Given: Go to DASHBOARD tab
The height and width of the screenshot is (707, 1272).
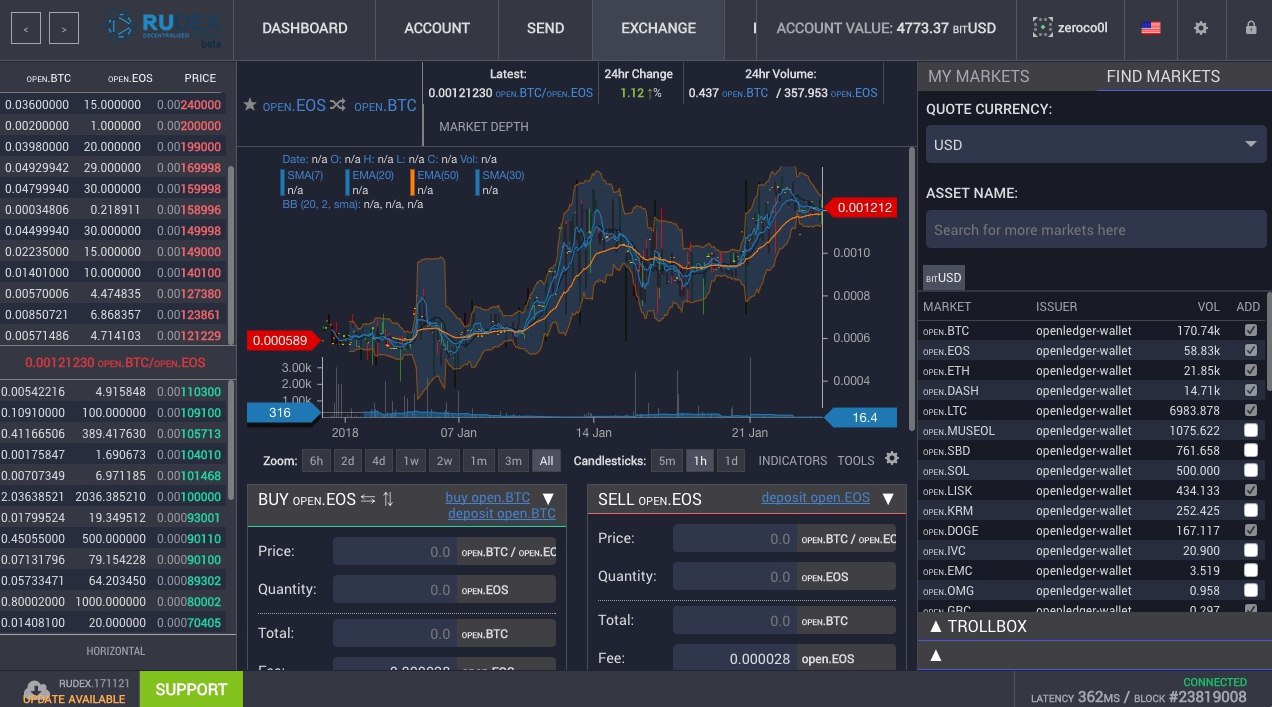Looking at the screenshot, I should coord(305,28).
